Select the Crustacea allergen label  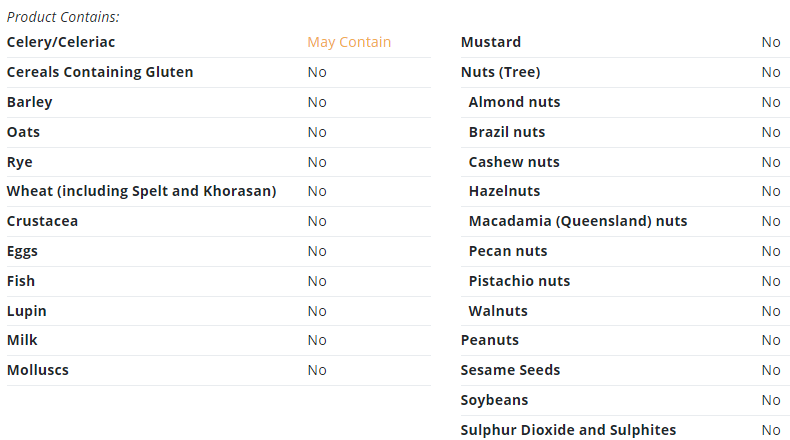(x=42, y=221)
